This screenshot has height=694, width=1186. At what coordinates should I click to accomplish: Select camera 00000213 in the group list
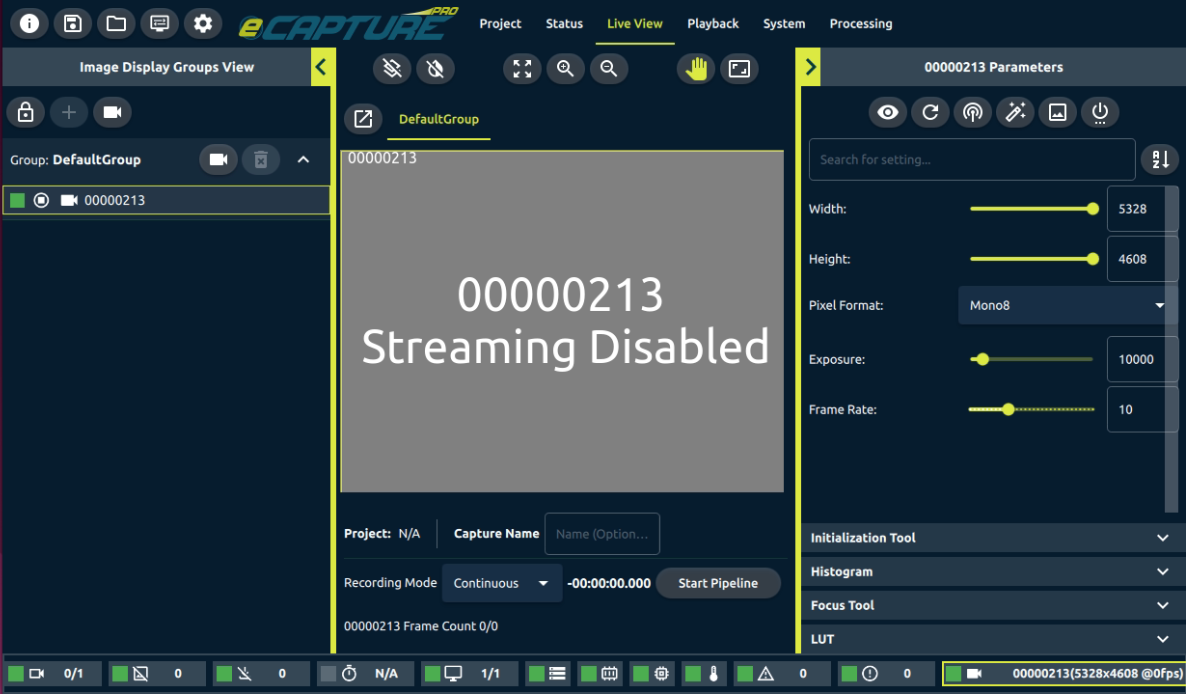point(166,200)
